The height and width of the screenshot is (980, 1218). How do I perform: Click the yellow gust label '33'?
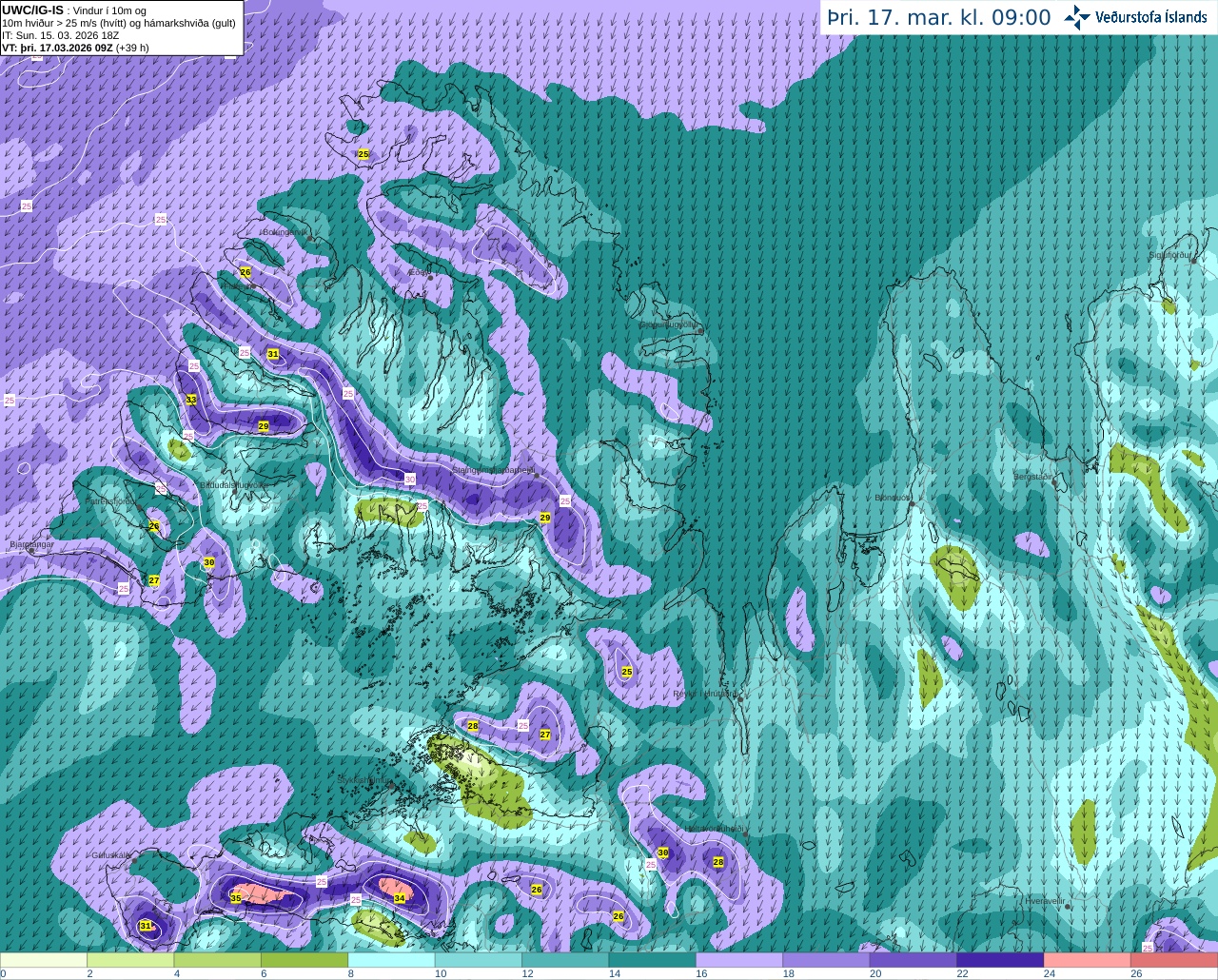click(191, 400)
